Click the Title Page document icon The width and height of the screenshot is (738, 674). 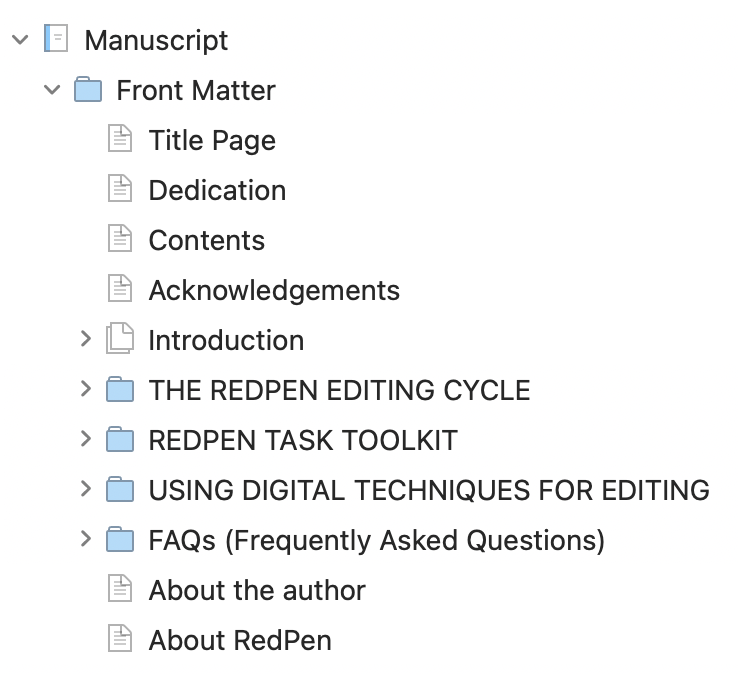pyautogui.click(x=120, y=138)
